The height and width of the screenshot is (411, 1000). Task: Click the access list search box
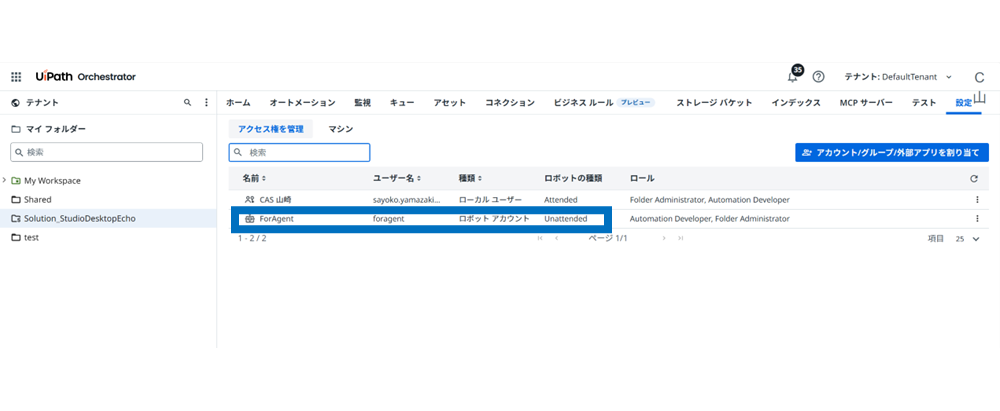coord(300,153)
